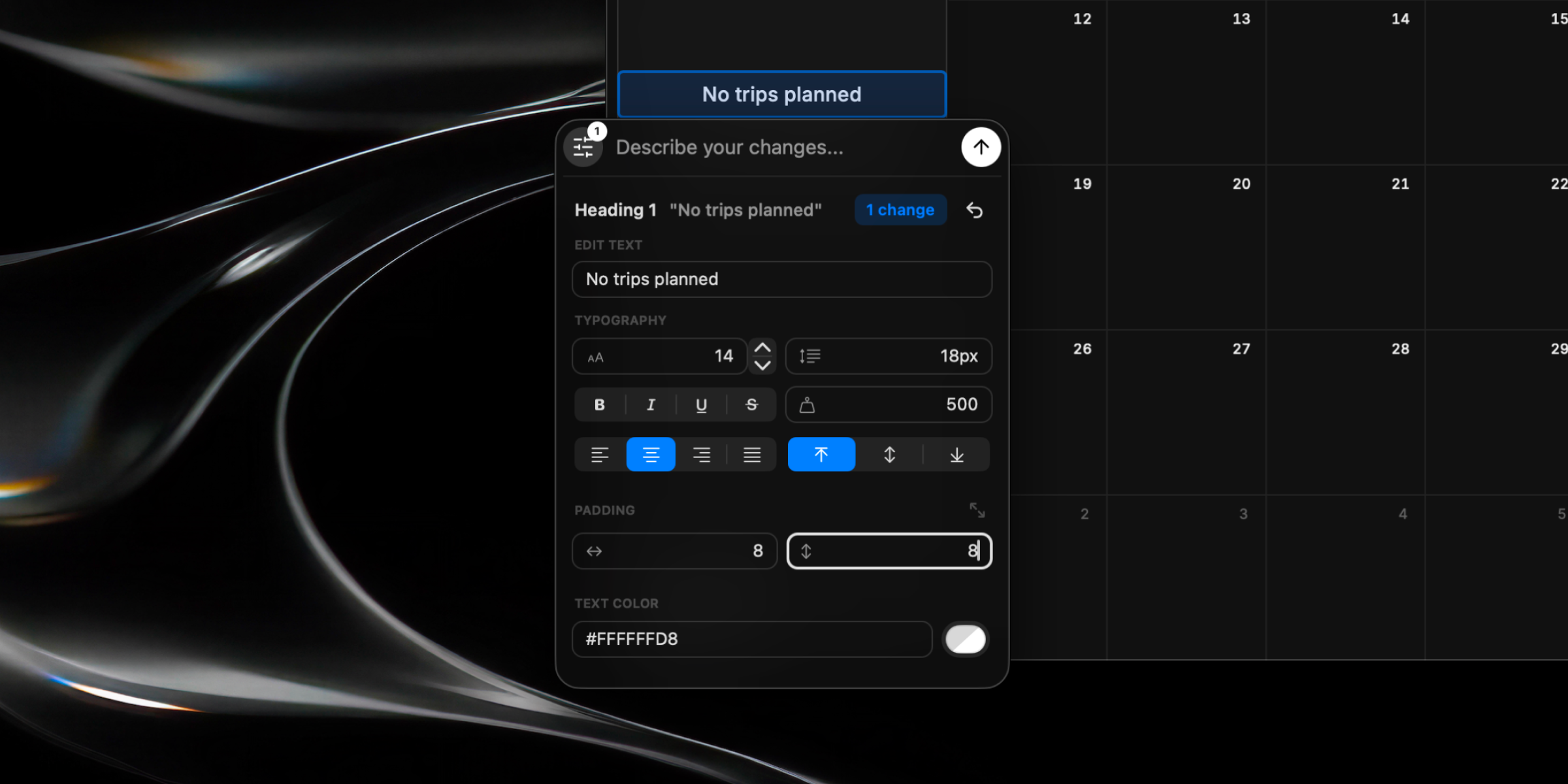Viewport: 1568px width, 784px height.
Task: Click the undo revert arrow icon
Action: click(974, 210)
